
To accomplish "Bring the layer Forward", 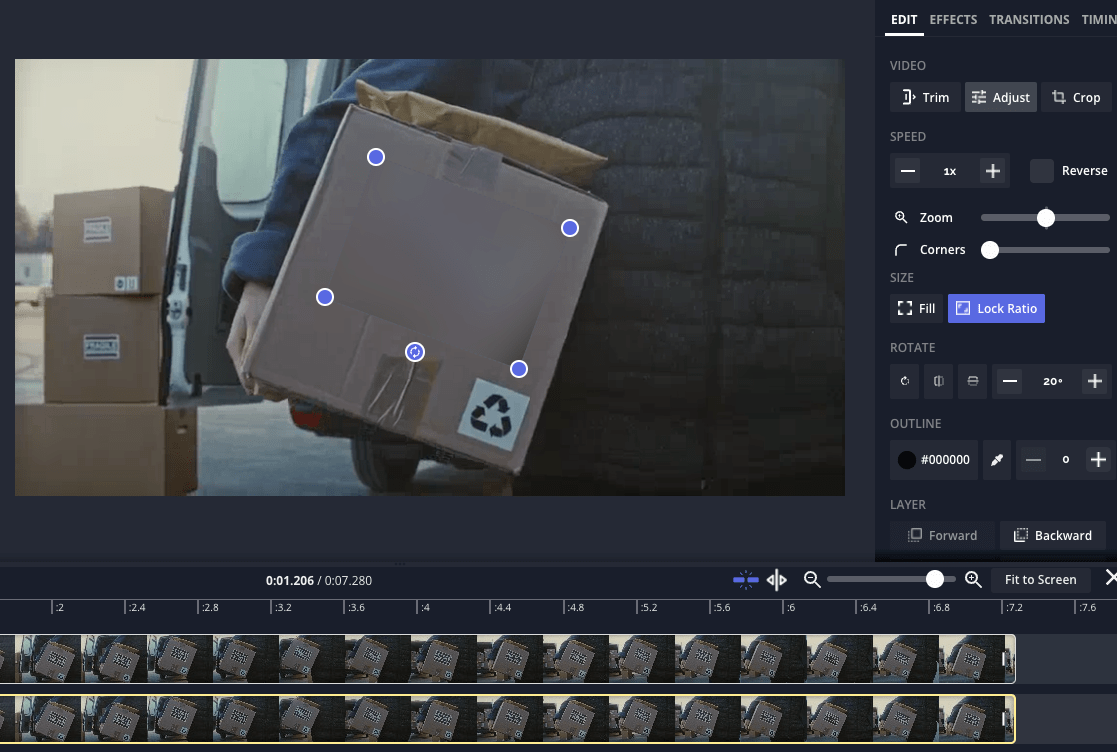I will click(942, 536).
